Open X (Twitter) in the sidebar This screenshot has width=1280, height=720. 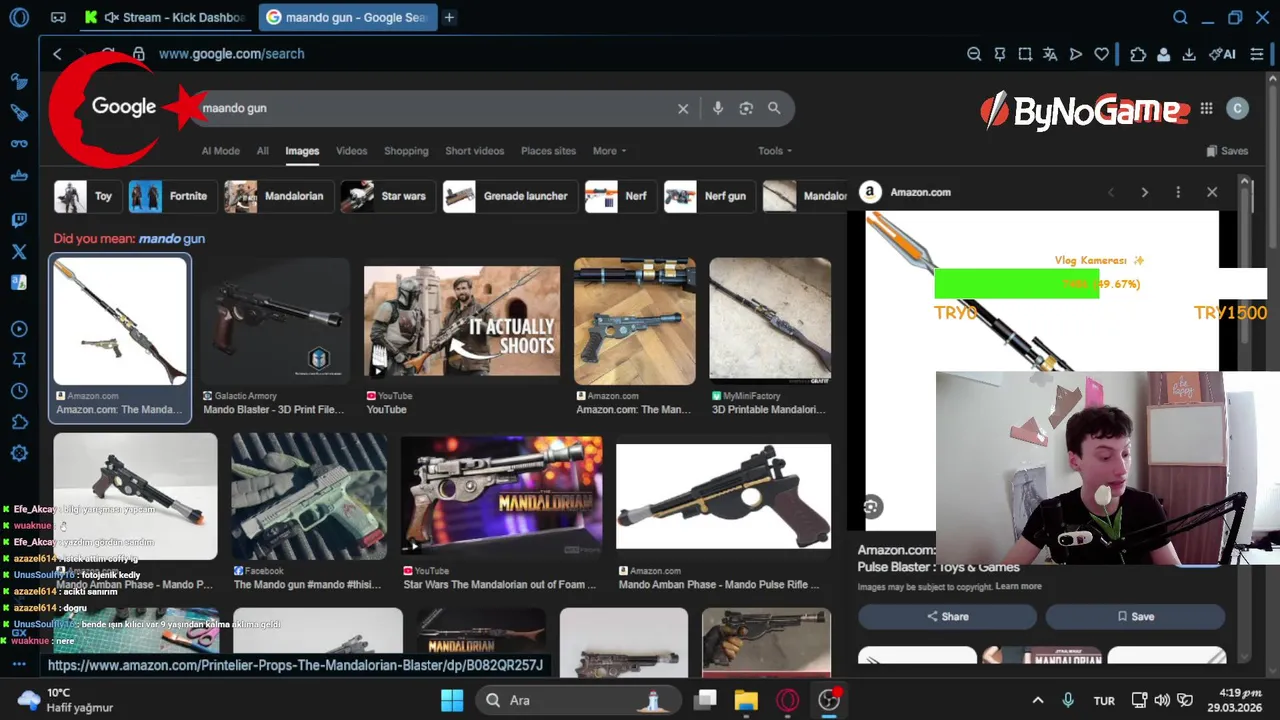[x=19, y=252]
